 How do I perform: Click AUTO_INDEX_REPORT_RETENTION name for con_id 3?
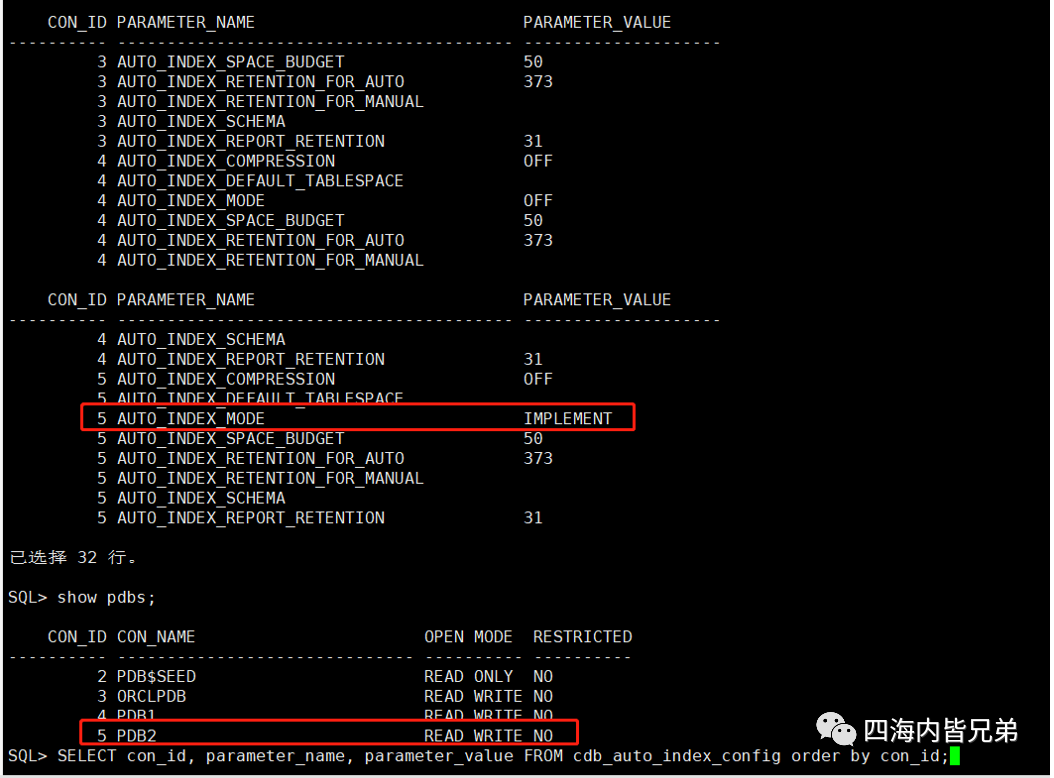pyautogui.click(x=251, y=141)
